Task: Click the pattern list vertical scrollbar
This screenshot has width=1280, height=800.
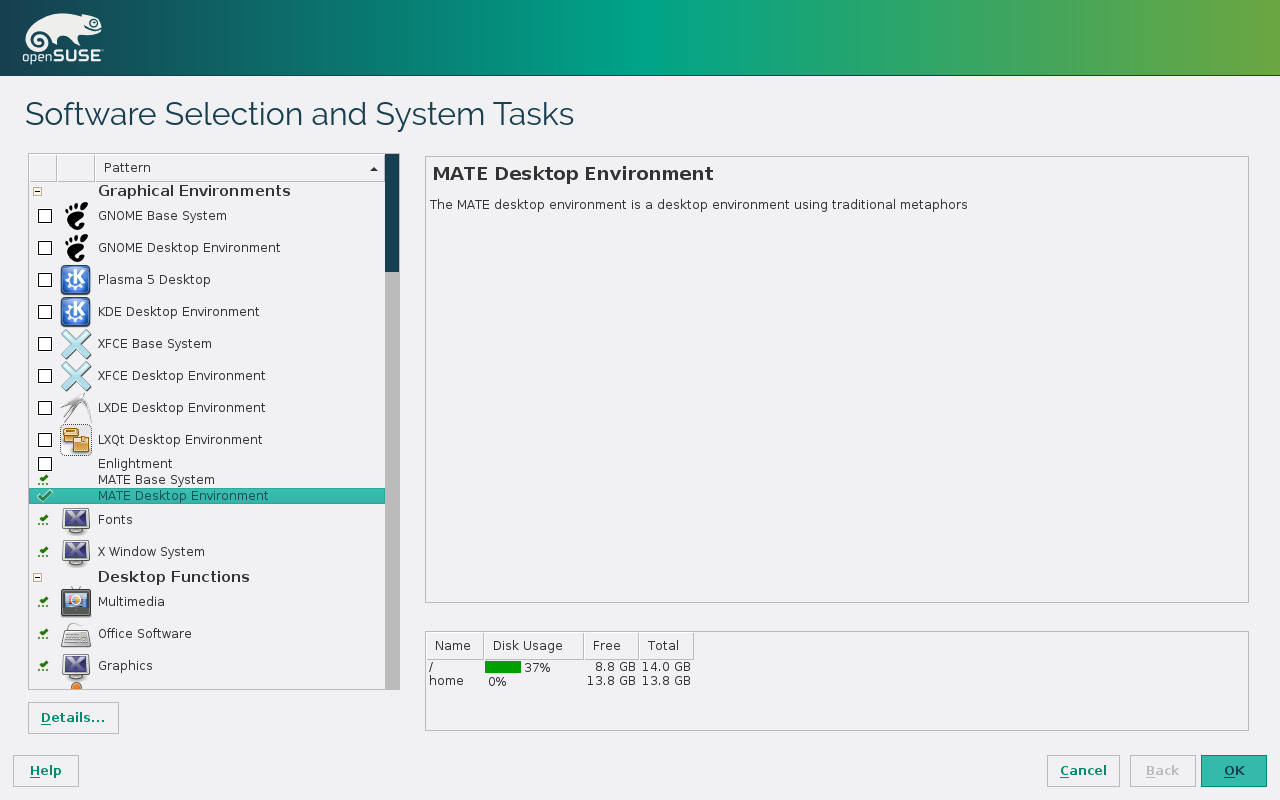Action: coord(392,212)
